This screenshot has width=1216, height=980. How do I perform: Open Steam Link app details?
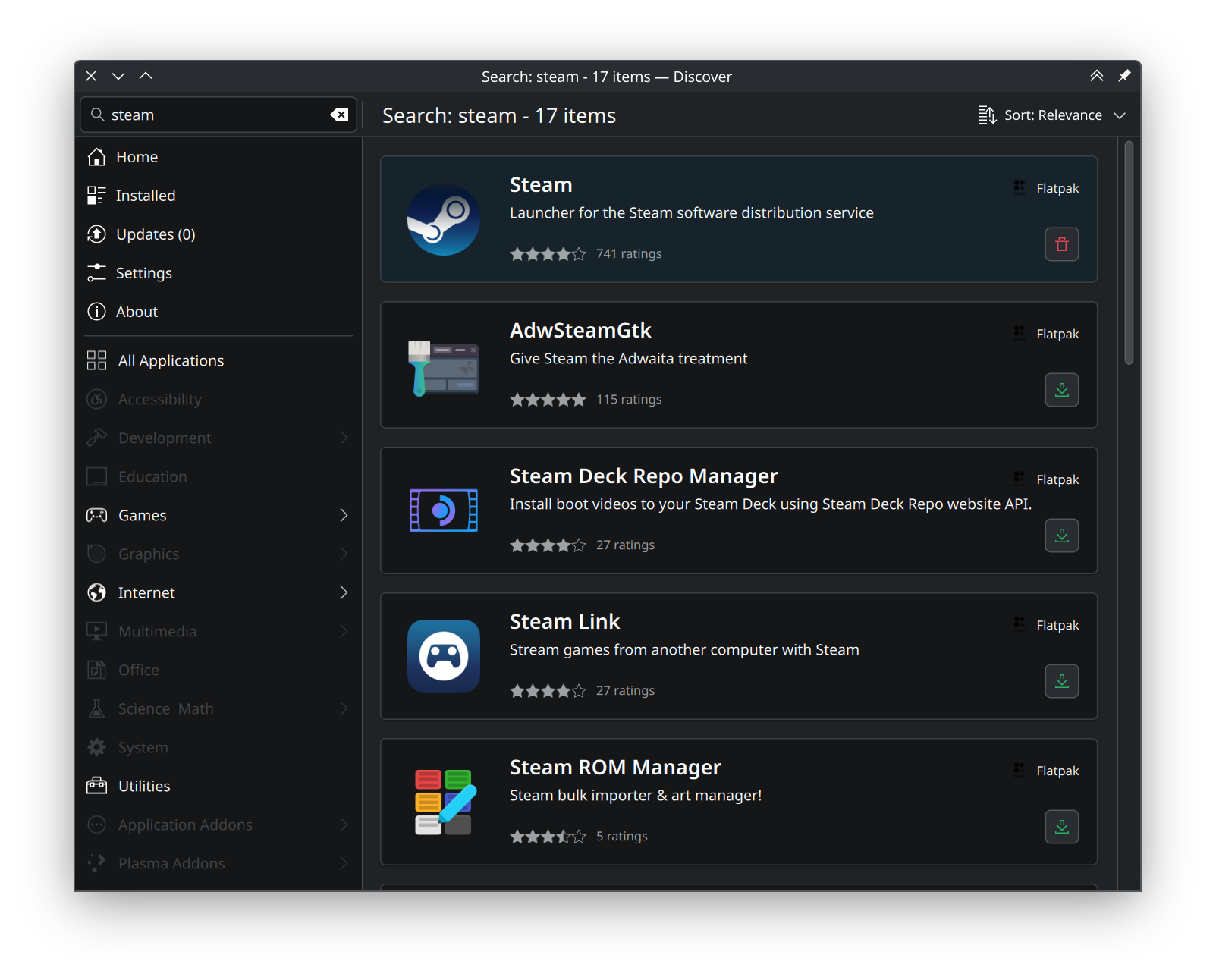(x=564, y=622)
